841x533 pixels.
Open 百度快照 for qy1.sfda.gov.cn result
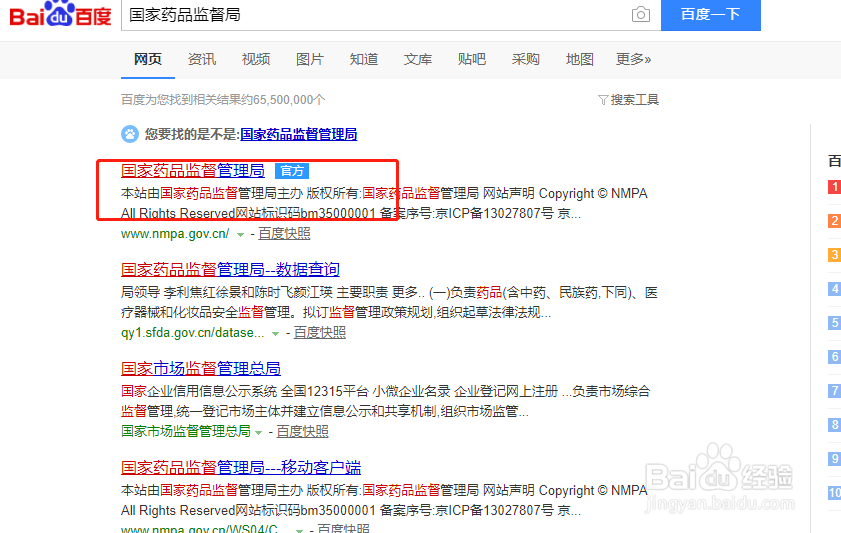pos(320,332)
